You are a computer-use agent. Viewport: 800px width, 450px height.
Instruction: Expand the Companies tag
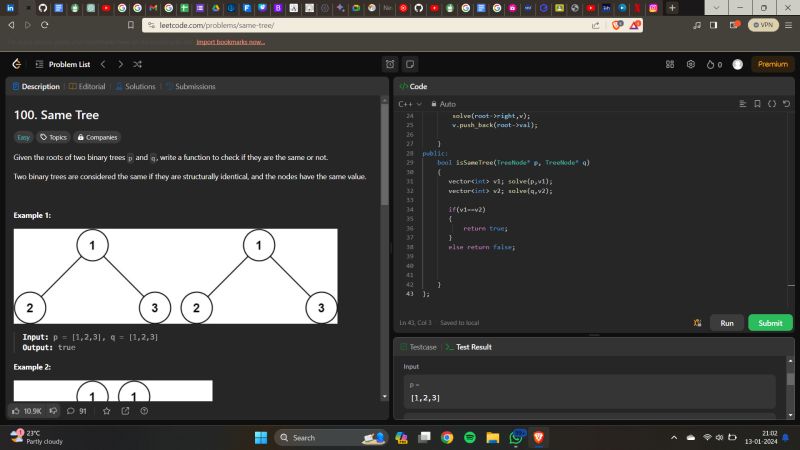pos(97,137)
